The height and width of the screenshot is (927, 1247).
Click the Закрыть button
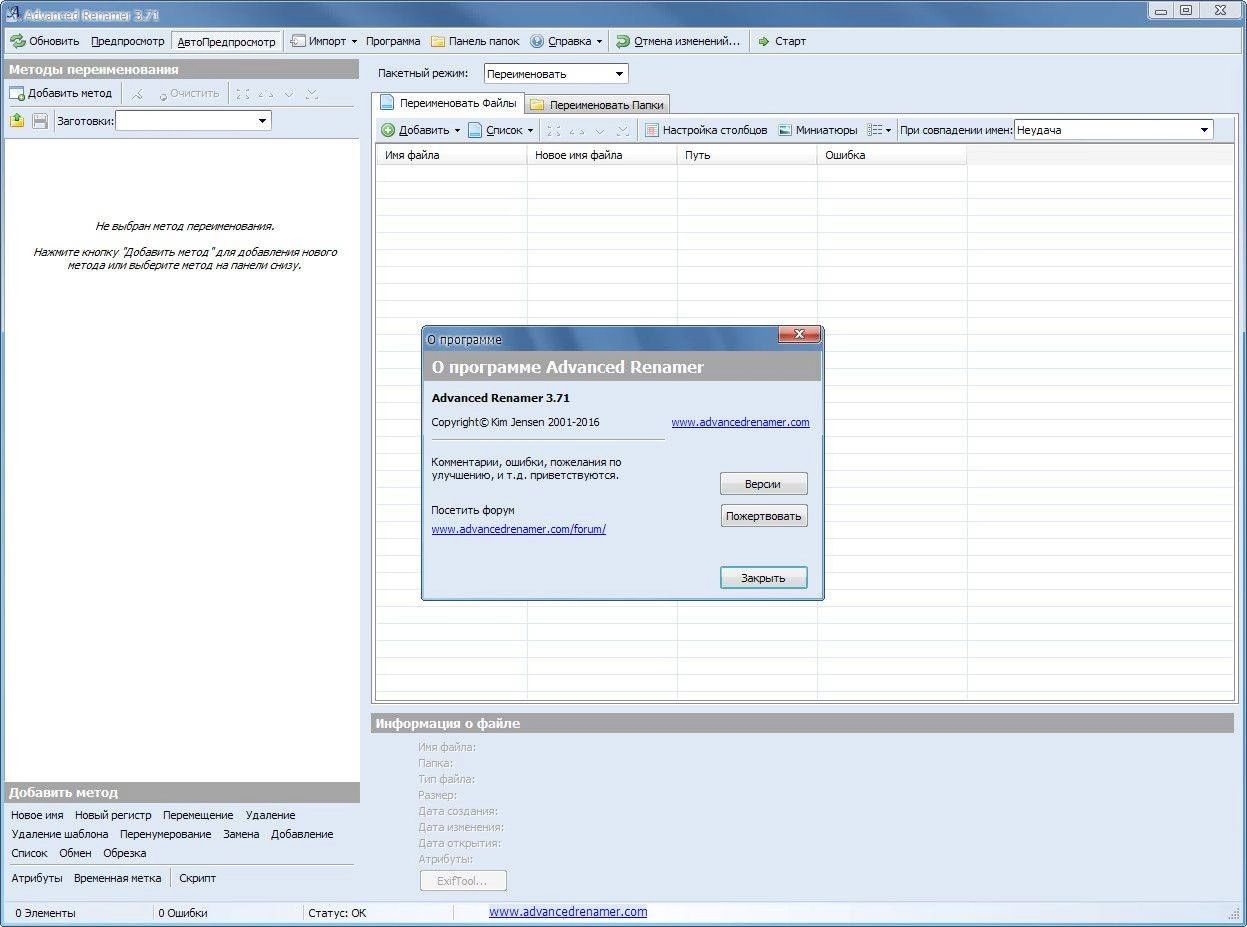click(x=763, y=578)
